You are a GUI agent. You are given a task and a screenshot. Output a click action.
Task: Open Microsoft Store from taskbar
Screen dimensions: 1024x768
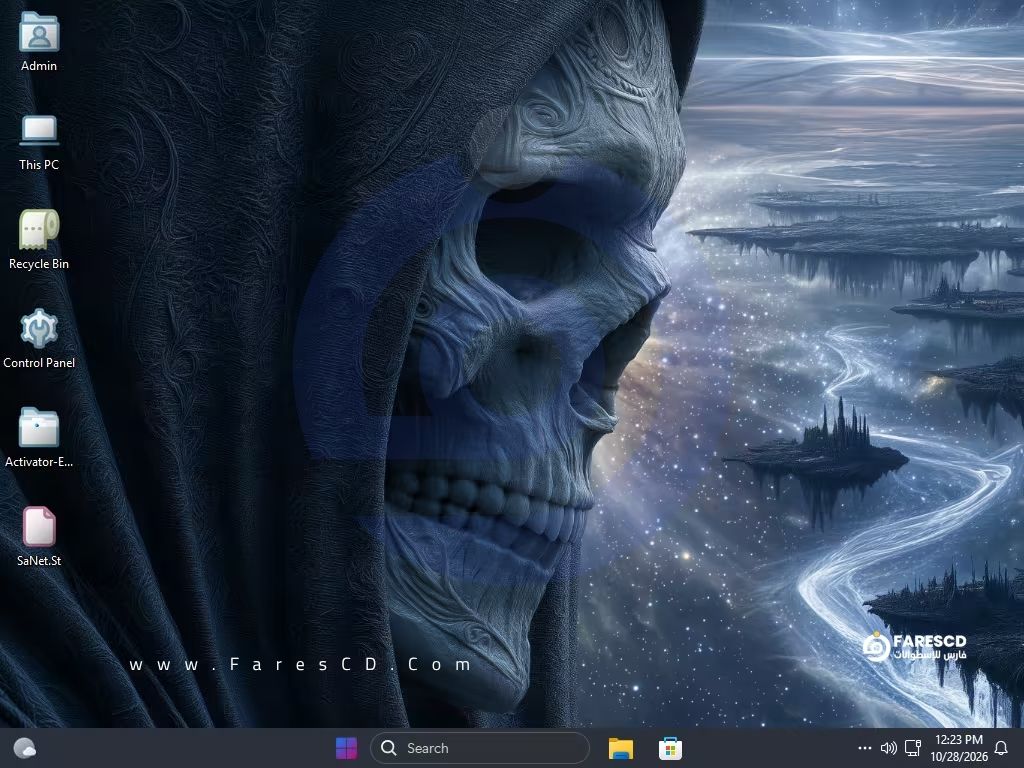coord(670,748)
